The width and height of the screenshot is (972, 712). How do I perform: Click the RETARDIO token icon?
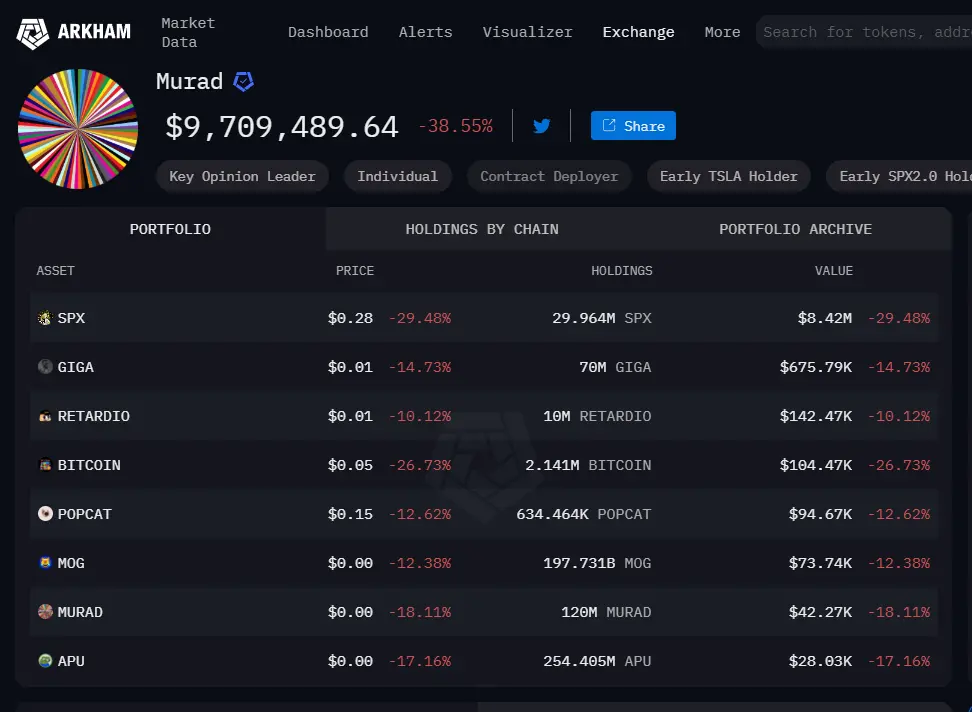[45, 416]
